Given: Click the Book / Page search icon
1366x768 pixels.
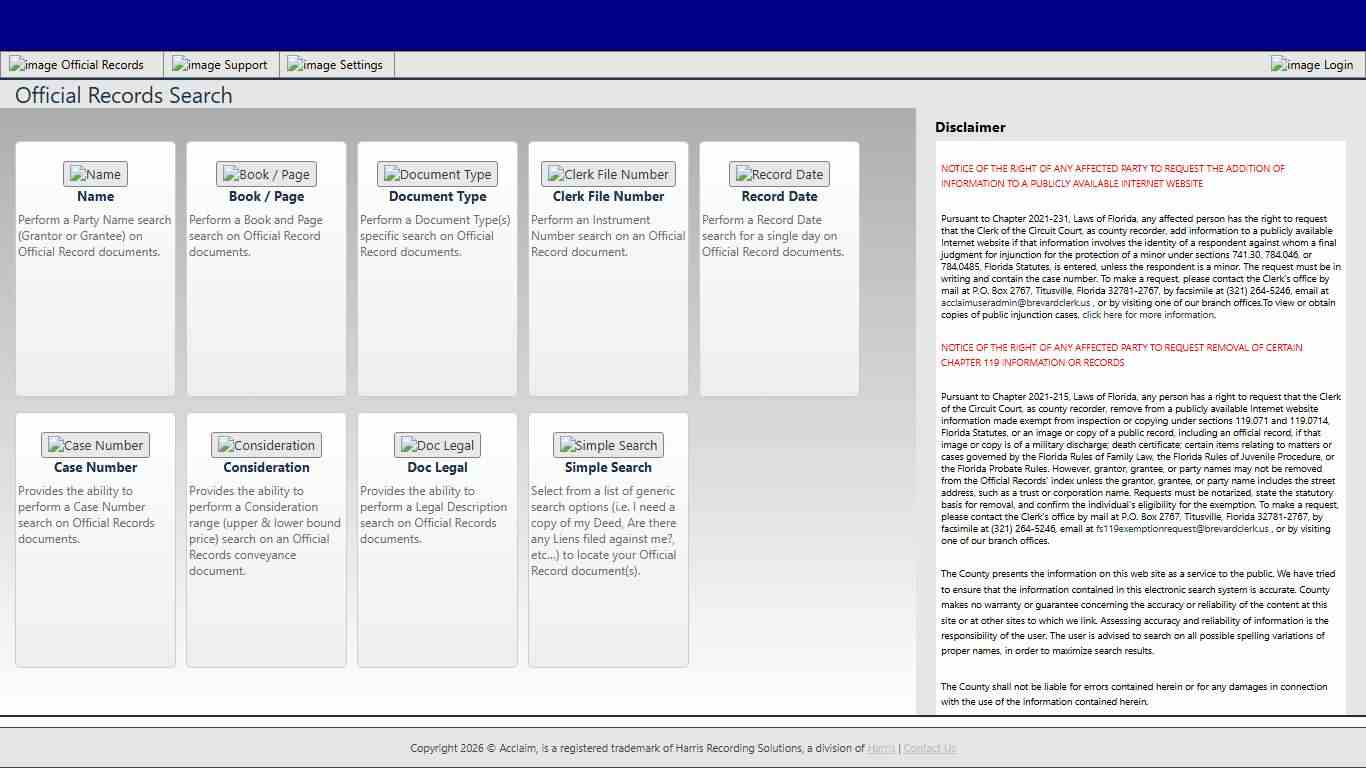Looking at the screenshot, I should tap(266, 174).
